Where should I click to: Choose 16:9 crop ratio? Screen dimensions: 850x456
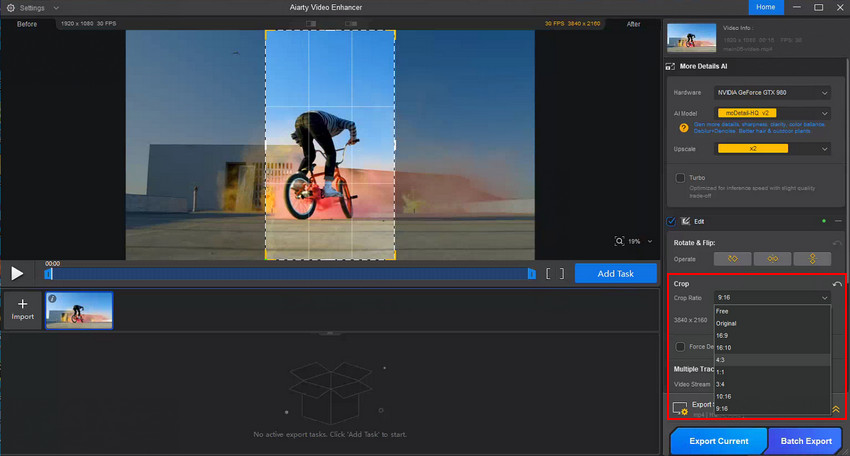[772, 336]
